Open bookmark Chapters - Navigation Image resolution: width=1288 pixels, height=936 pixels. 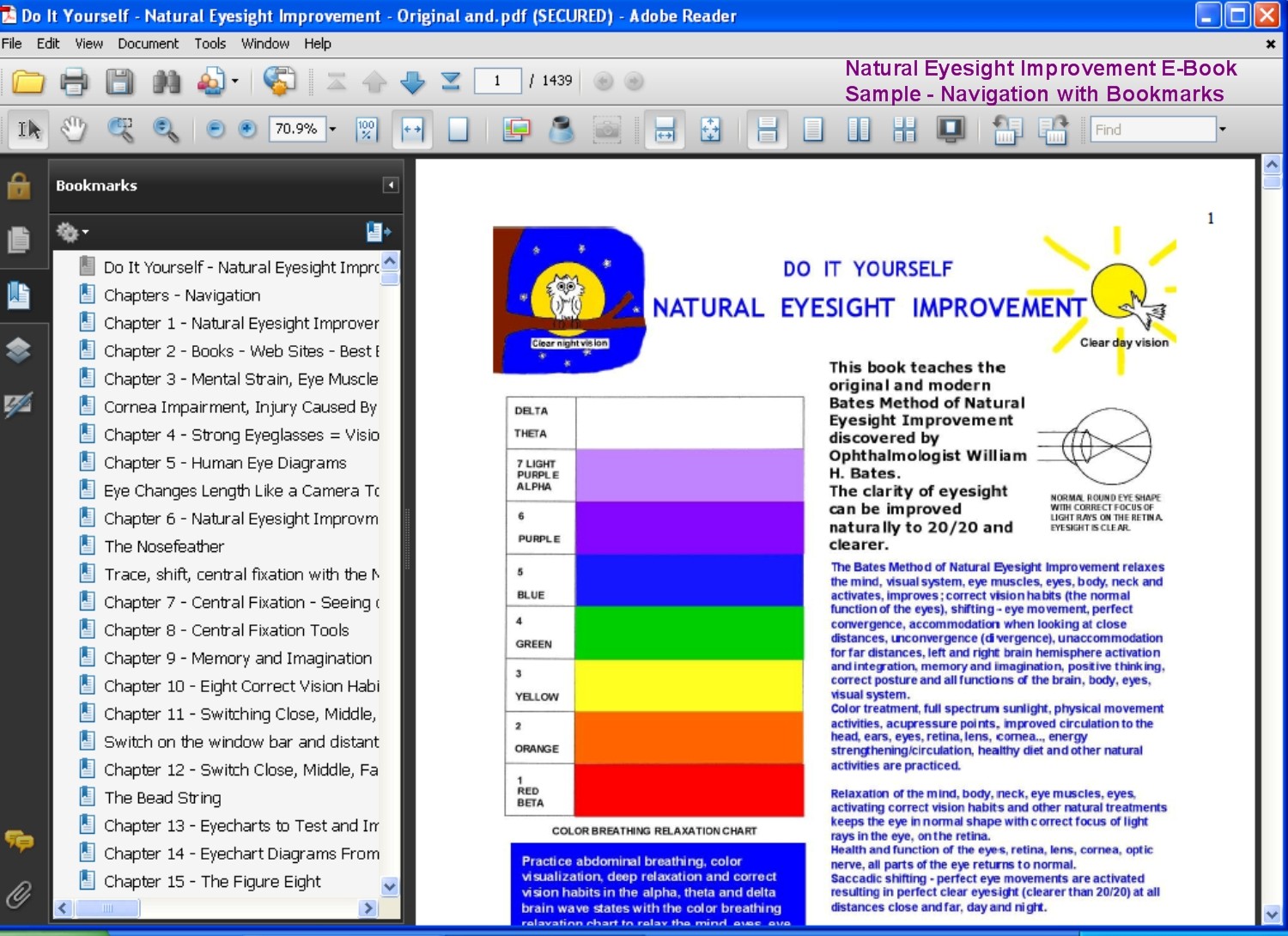(182, 295)
